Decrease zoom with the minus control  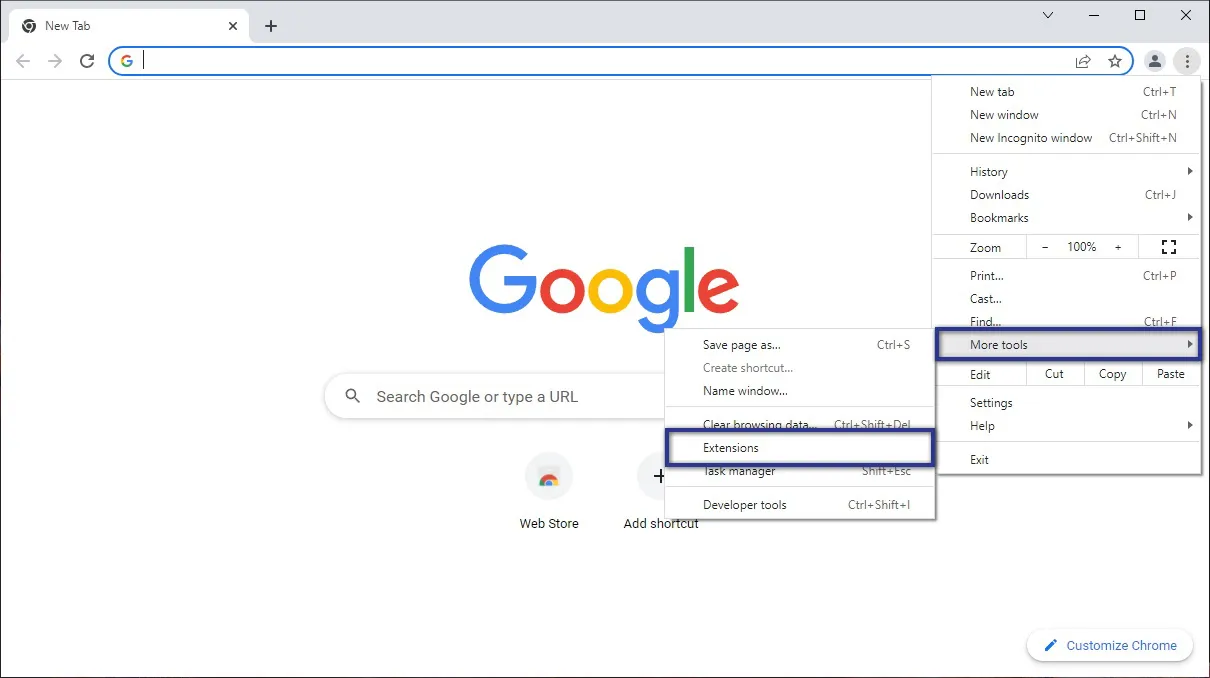coord(1044,246)
